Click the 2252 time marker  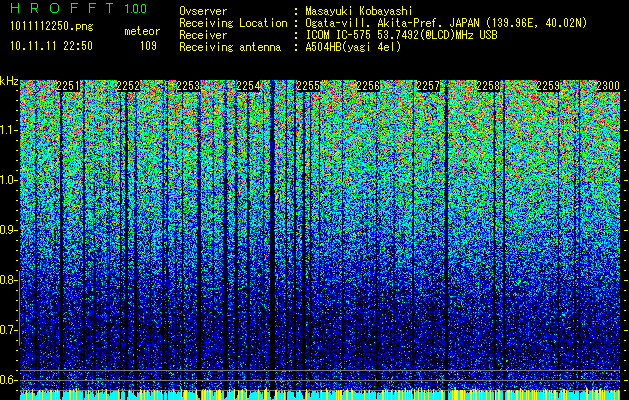click(128, 86)
